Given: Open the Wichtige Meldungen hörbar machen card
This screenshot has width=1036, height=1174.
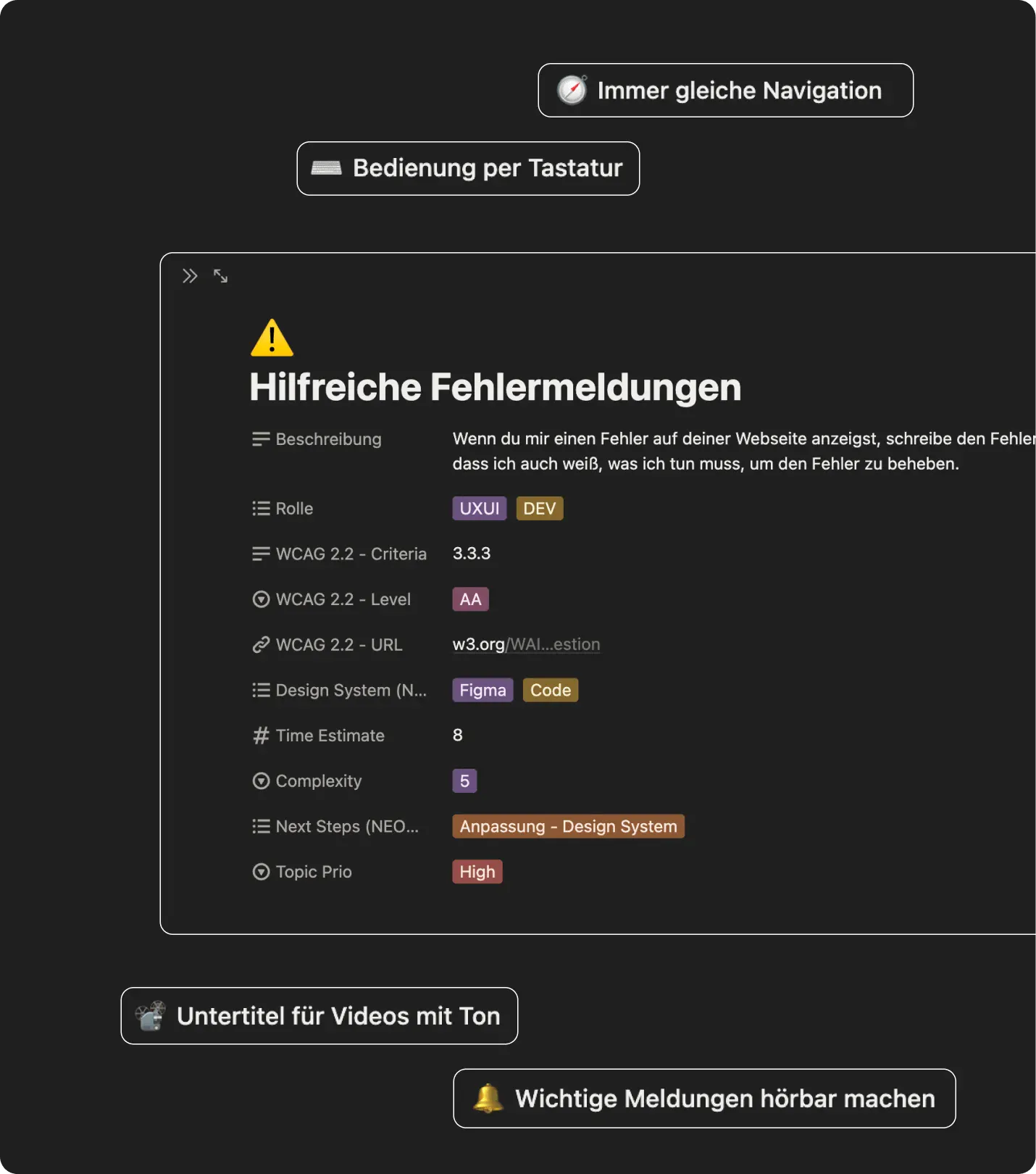Looking at the screenshot, I should point(704,1098).
